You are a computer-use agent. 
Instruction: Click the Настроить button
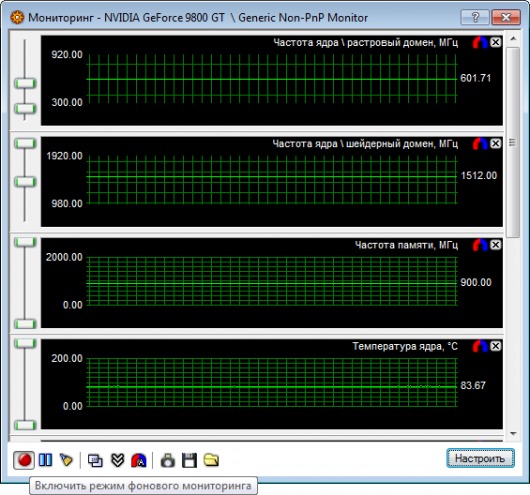coord(480,458)
